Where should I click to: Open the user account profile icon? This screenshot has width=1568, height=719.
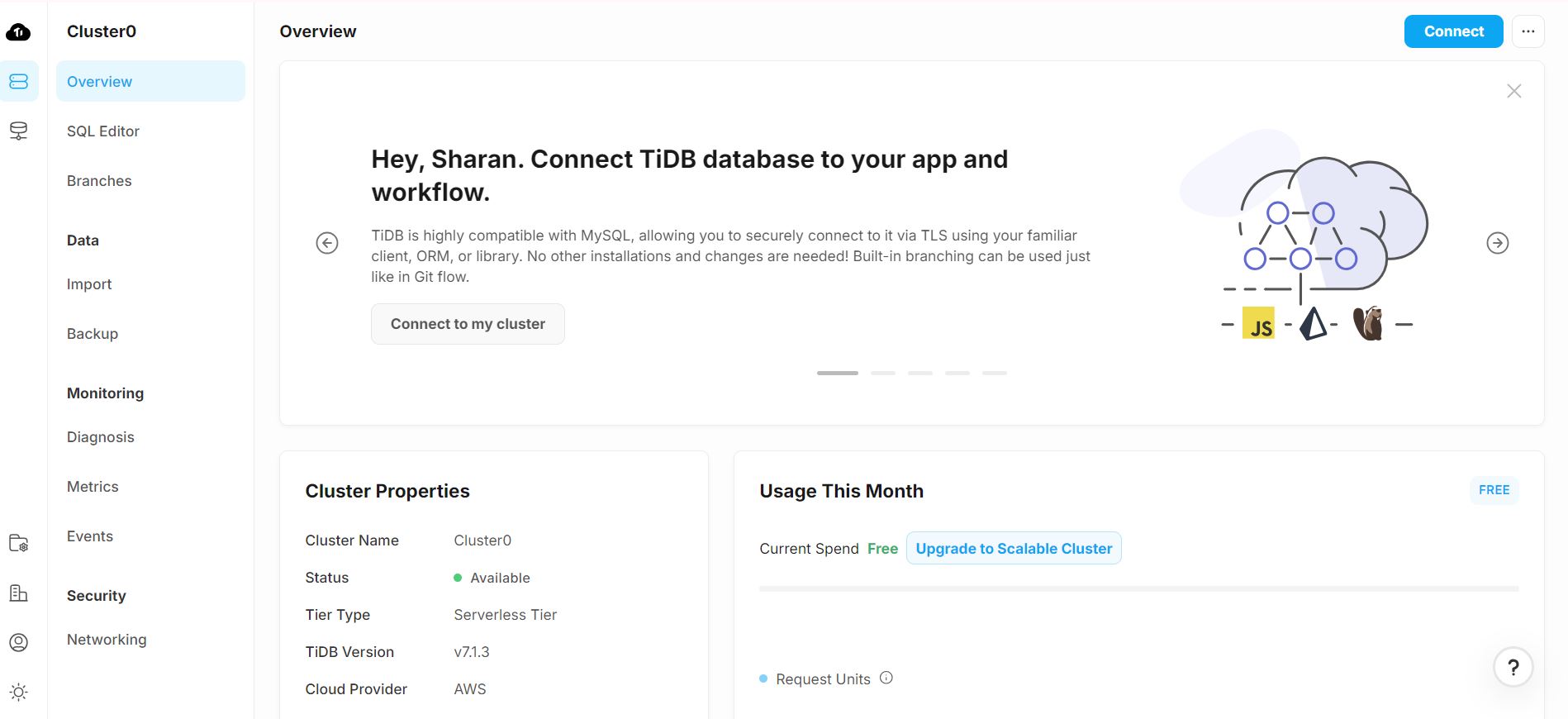[18, 642]
